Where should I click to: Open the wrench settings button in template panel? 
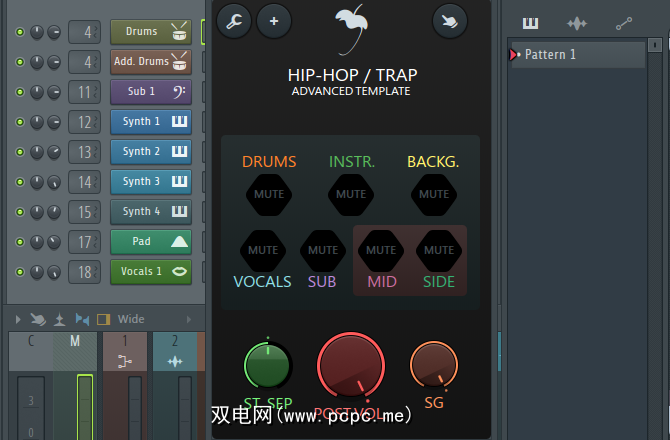(234, 21)
